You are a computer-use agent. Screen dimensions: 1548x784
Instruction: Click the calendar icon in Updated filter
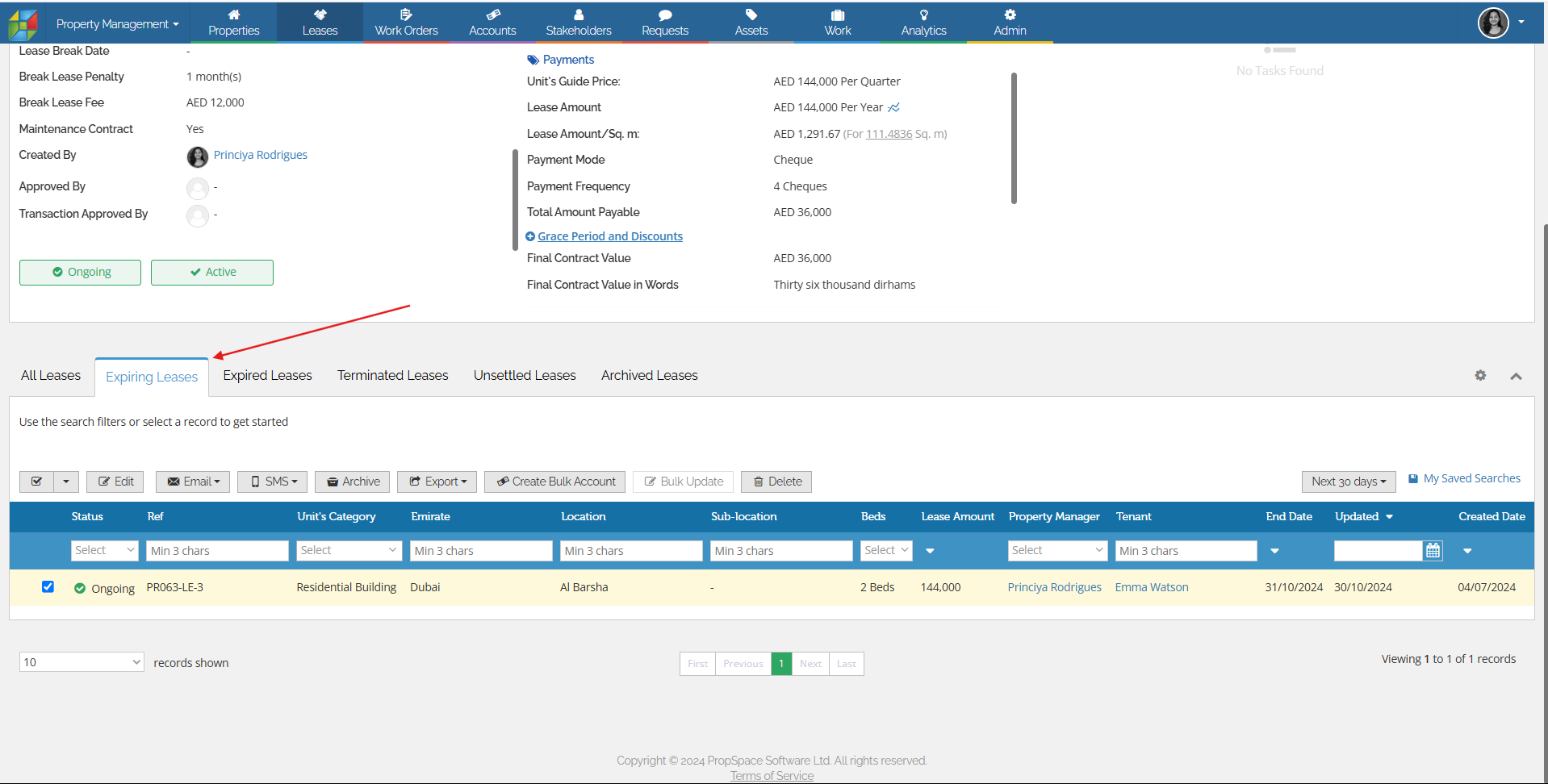[1433, 551]
